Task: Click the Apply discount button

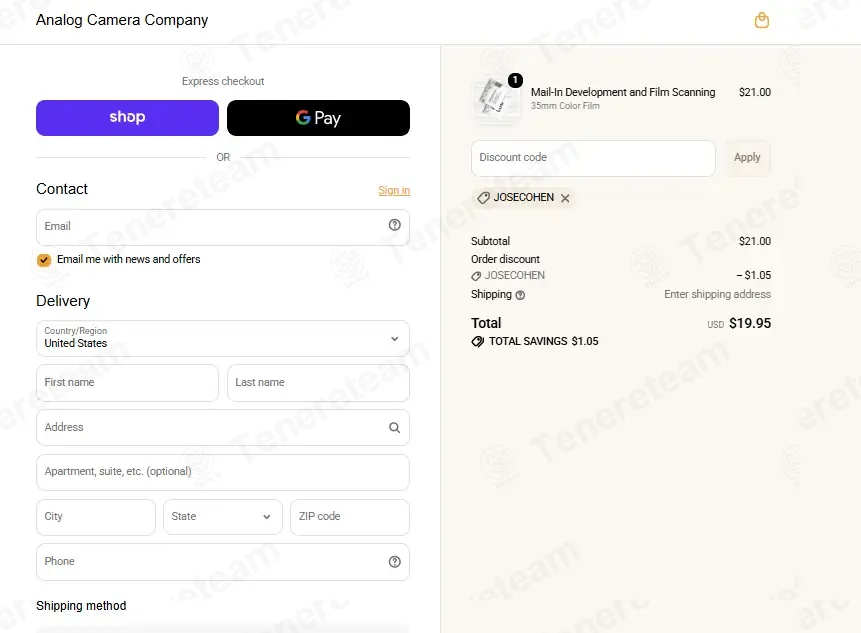Action: [x=747, y=158]
